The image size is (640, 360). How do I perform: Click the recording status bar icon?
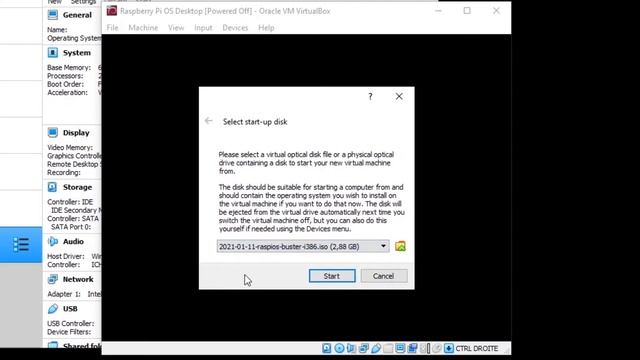(412, 348)
